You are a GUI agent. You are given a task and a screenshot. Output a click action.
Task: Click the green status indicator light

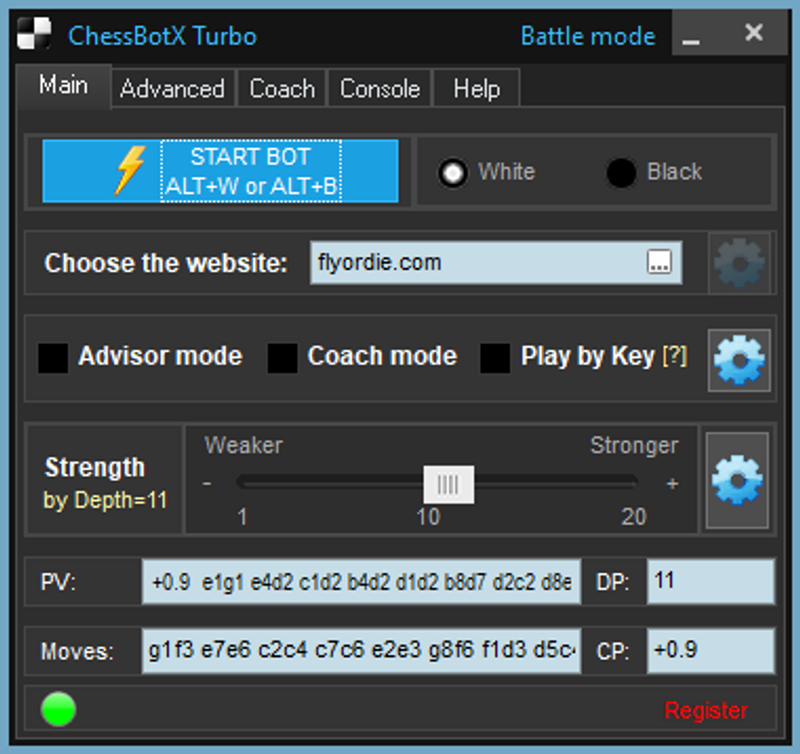click(x=59, y=709)
